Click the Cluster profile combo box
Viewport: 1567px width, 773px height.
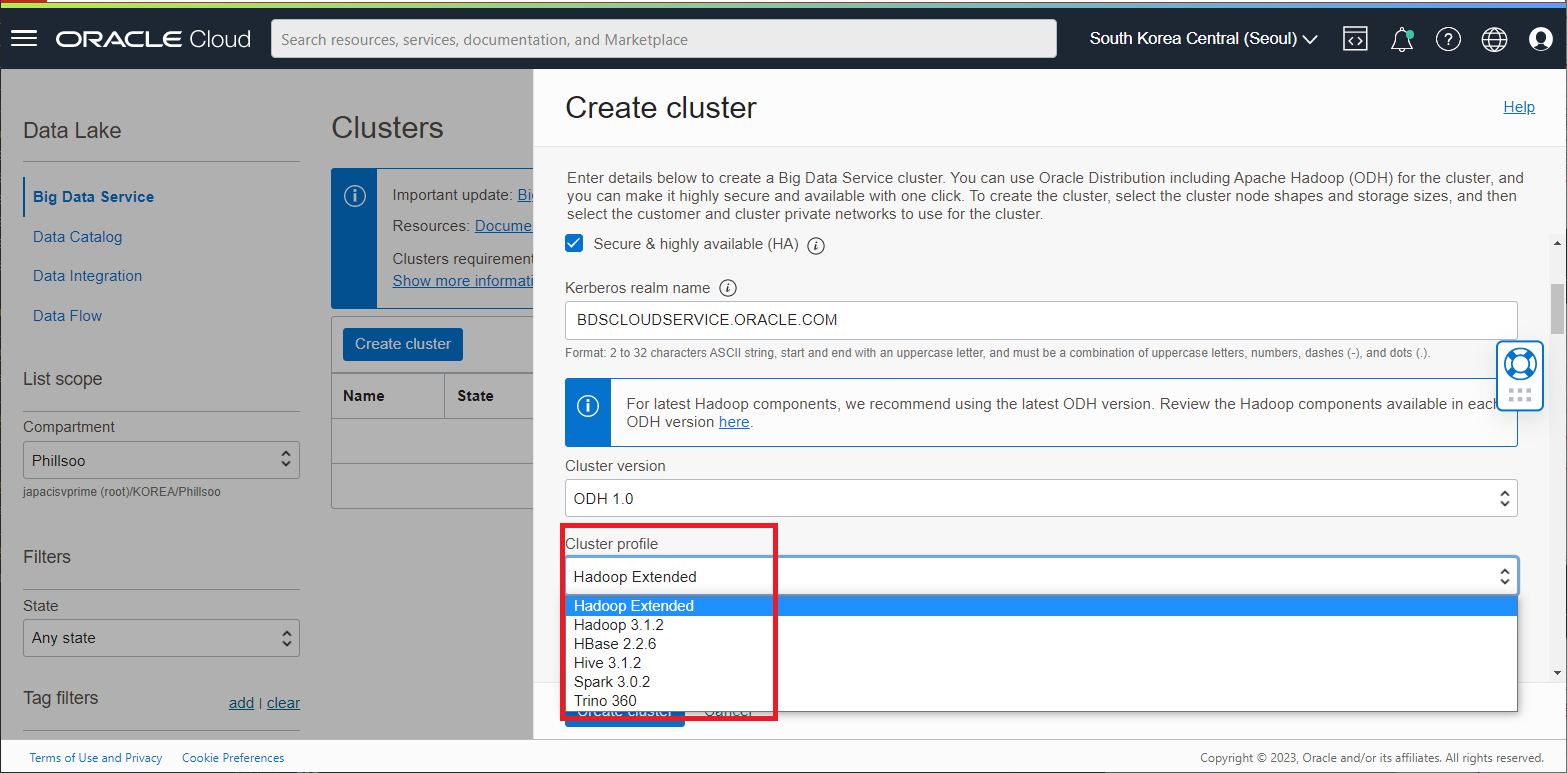[1041, 576]
